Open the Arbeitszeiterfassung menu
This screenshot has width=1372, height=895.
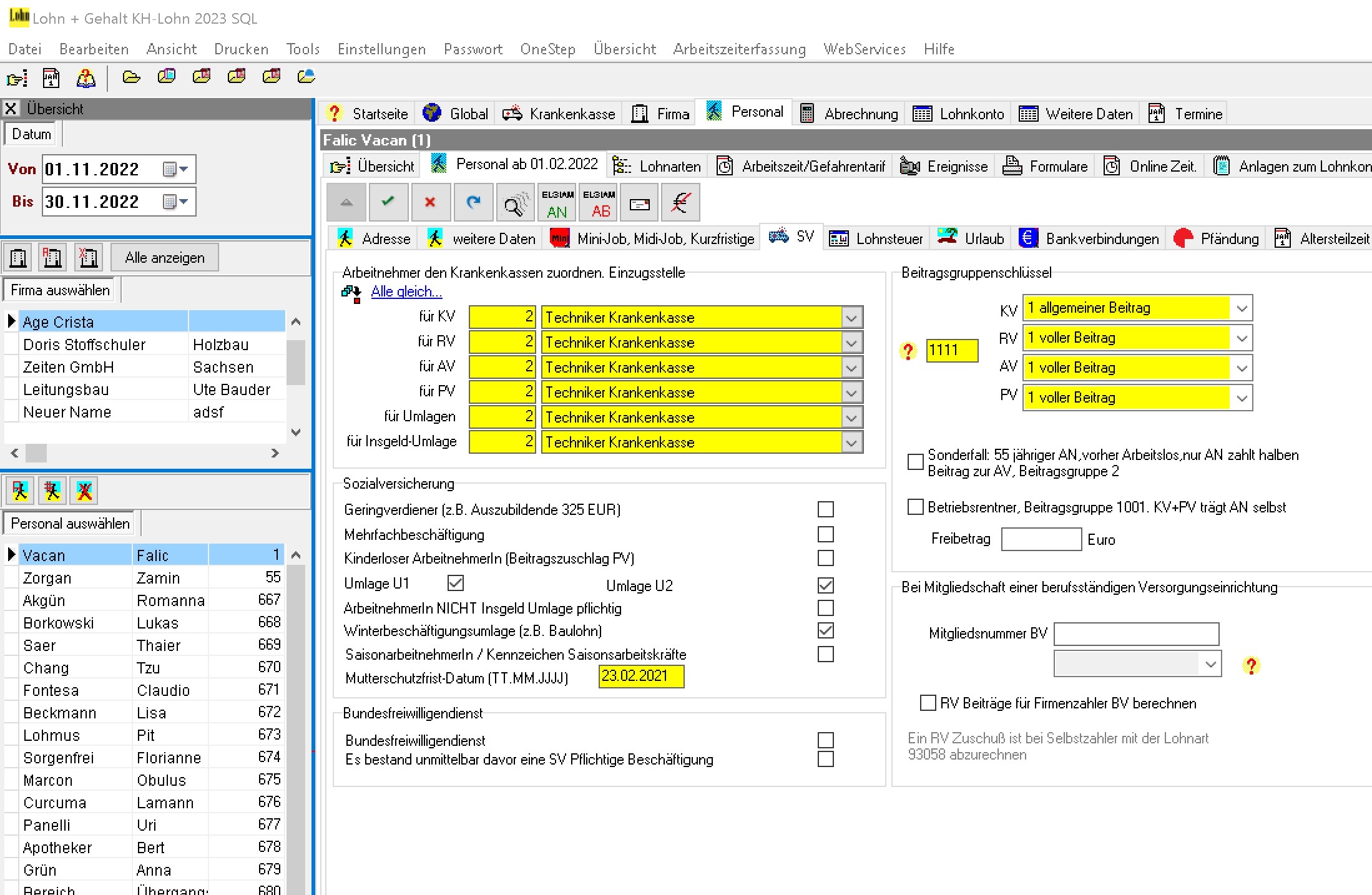tap(740, 49)
